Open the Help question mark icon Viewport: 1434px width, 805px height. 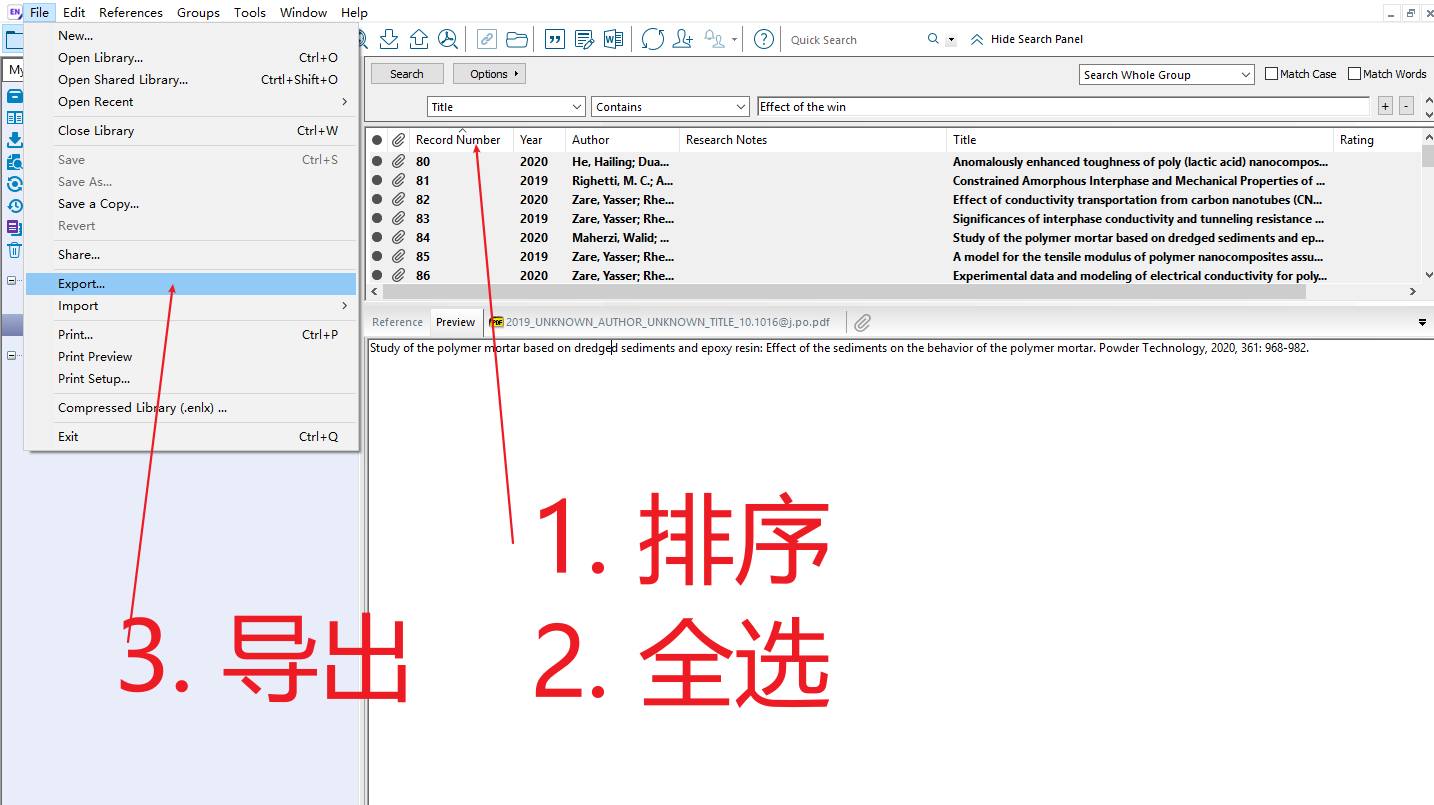point(763,39)
